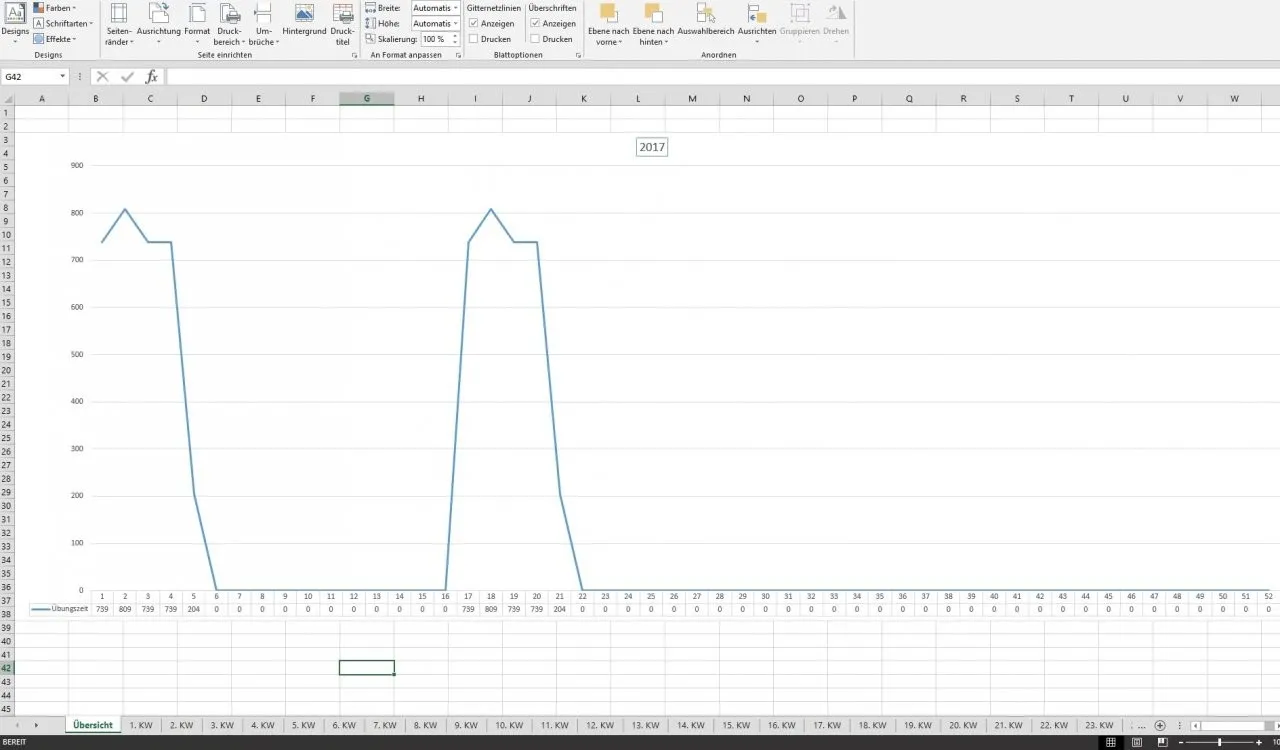Screen dimensions: 1280x750
Task: Check Drucken for Überschriften
Action: (536, 39)
